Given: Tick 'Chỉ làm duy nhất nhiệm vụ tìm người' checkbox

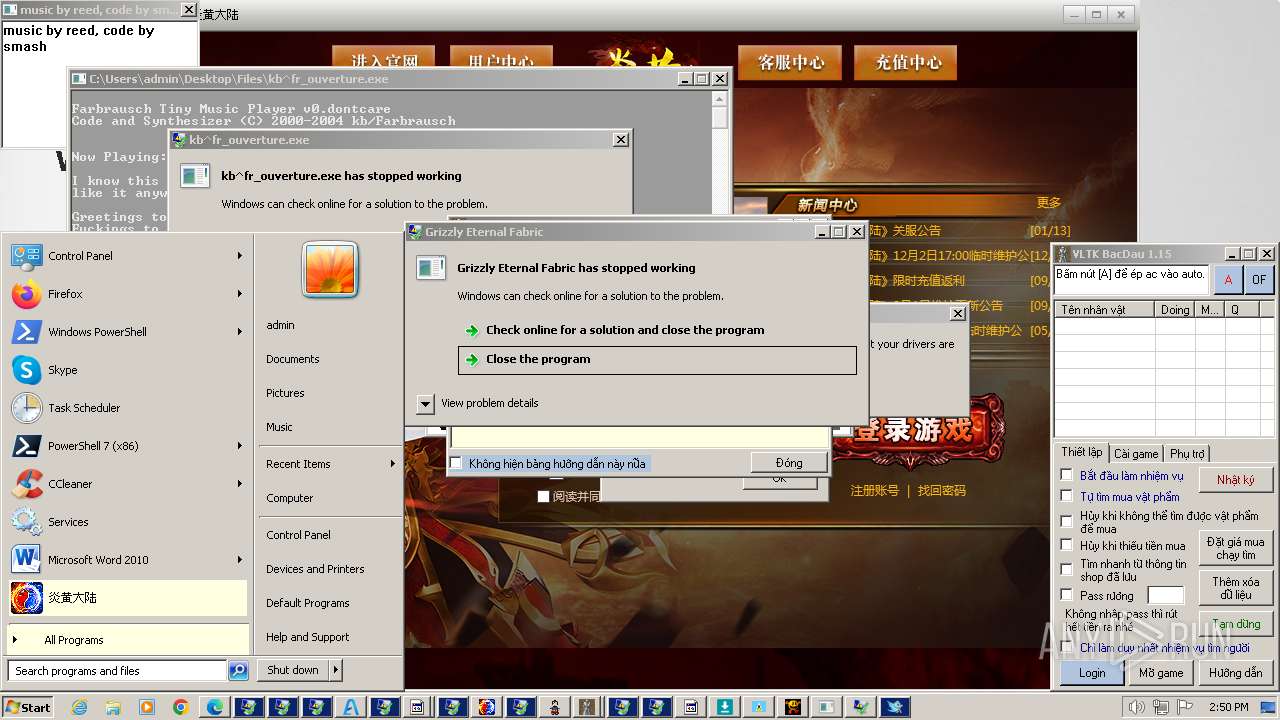Looking at the screenshot, I should (1067, 648).
